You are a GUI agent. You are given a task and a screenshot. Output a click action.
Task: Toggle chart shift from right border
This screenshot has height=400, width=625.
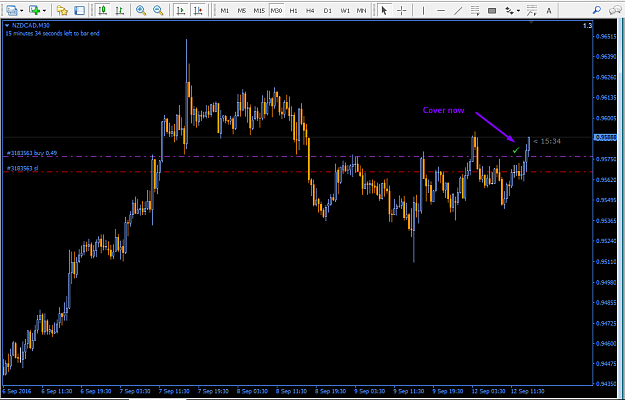(x=198, y=10)
